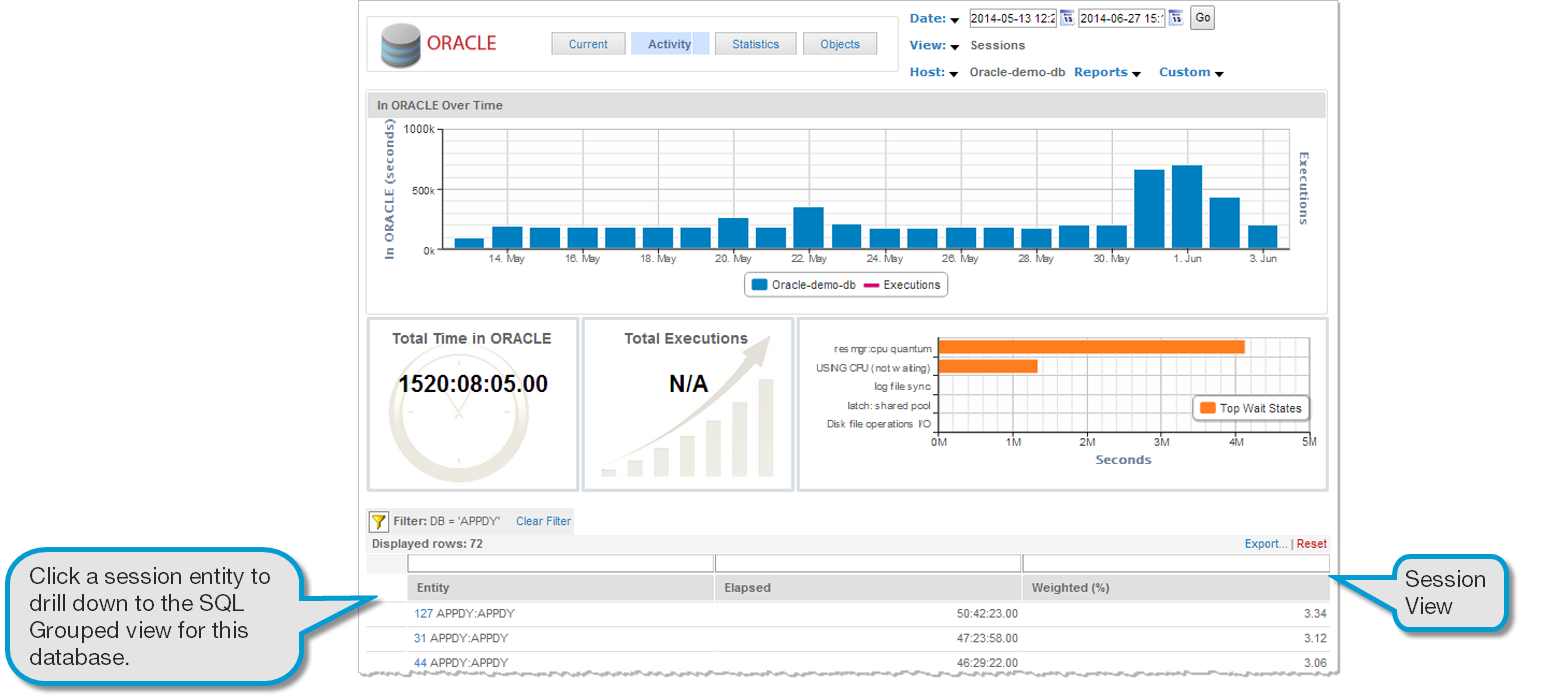Click the Sessions view value
The image size is (1553, 696).
[998, 46]
